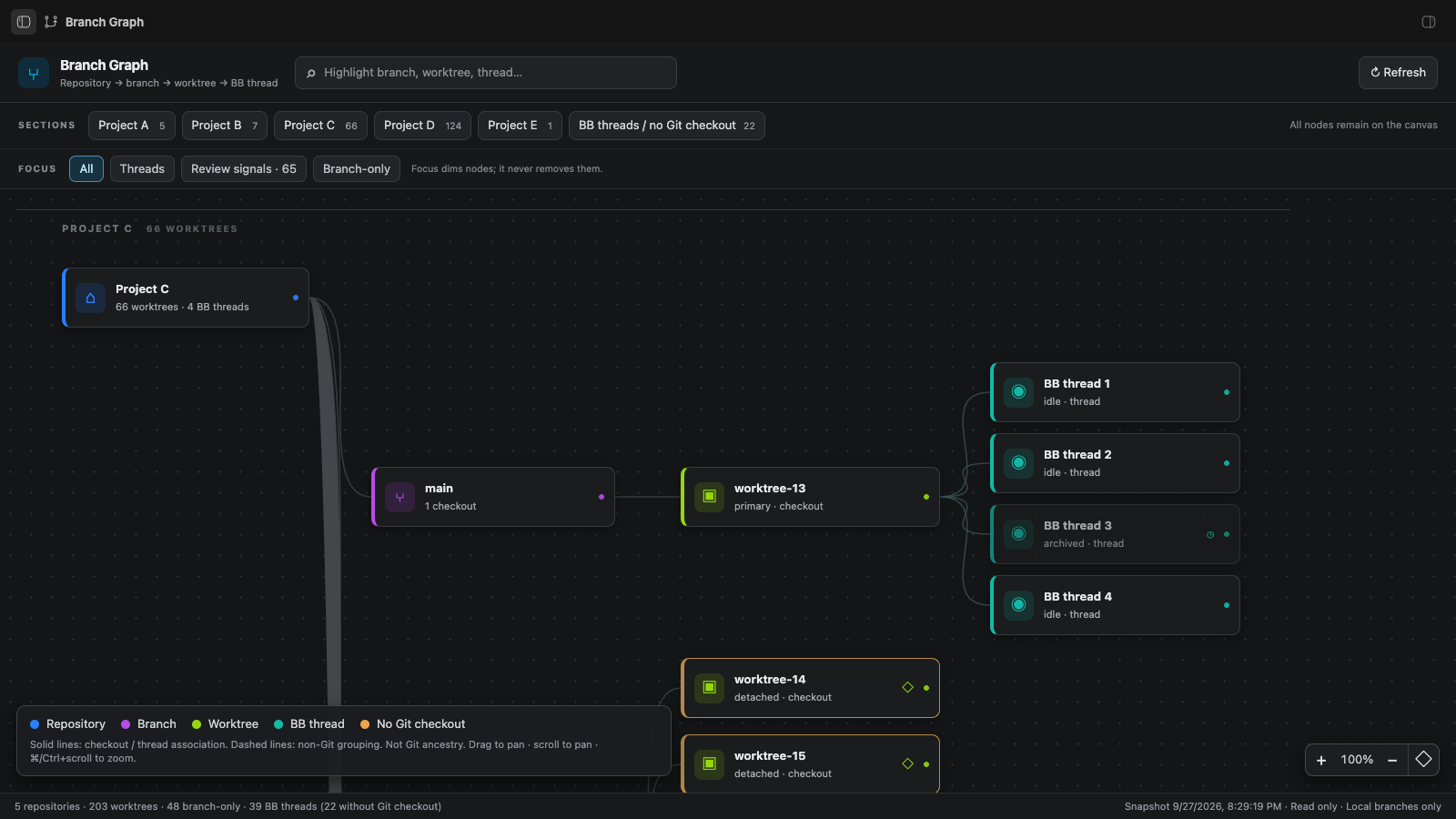Image resolution: width=1456 pixels, height=819 pixels.
Task: Zoom out with the minus icon
Action: 1392,760
